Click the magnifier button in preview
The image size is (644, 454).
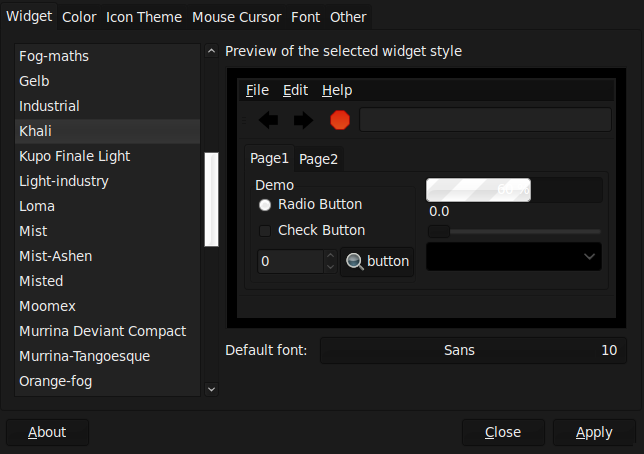tap(377, 262)
